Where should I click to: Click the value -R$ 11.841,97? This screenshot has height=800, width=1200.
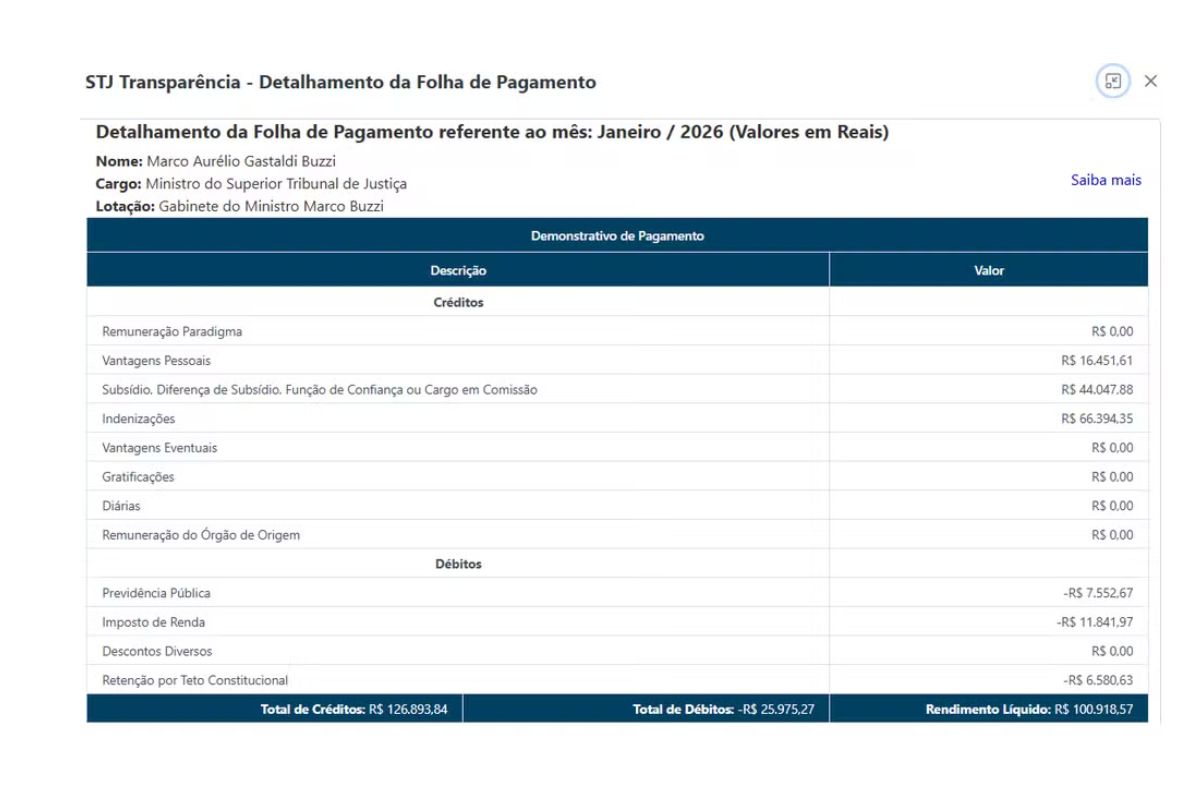[x=1095, y=622]
